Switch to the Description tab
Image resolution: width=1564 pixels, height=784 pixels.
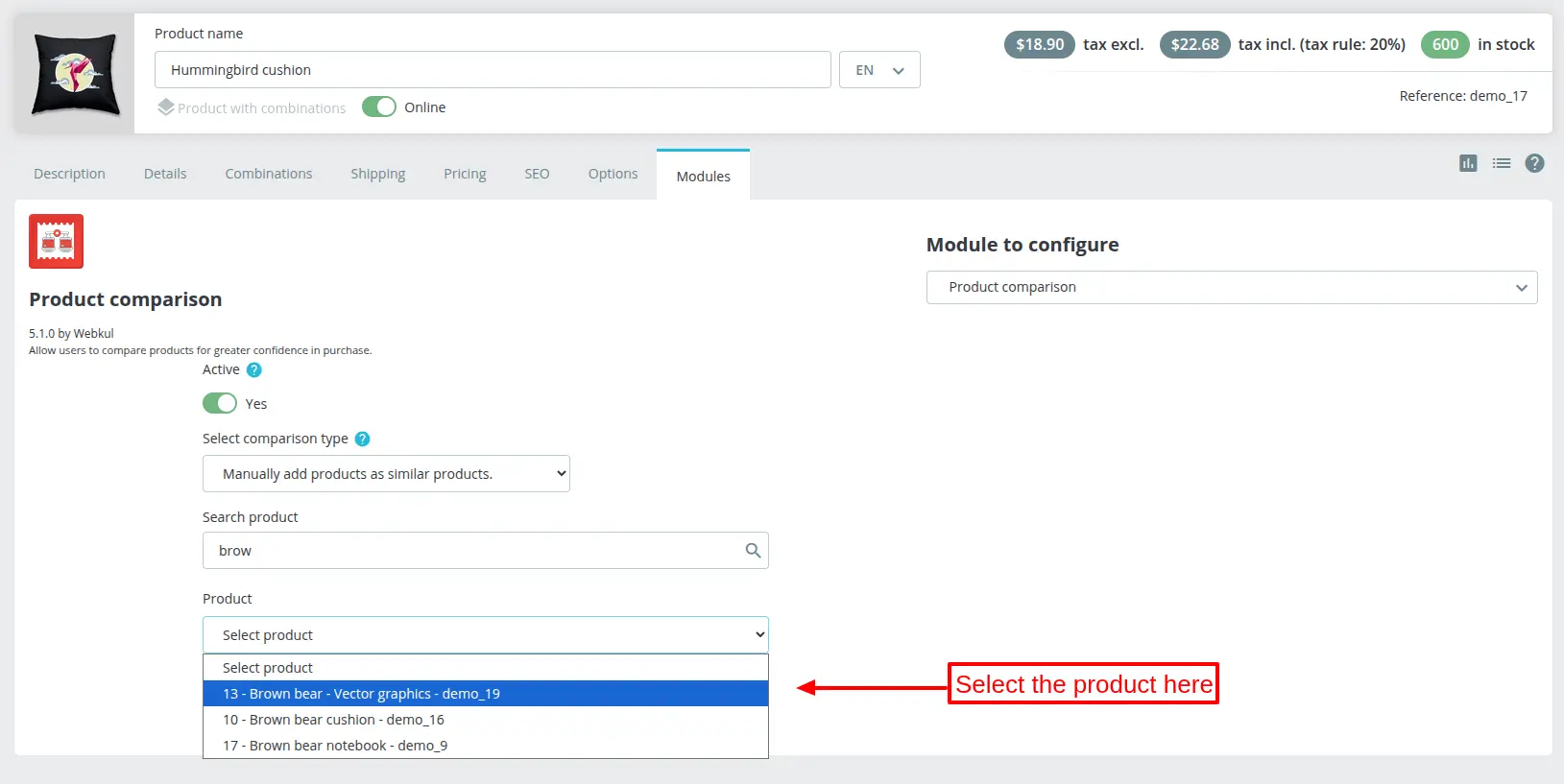coord(69,174)
